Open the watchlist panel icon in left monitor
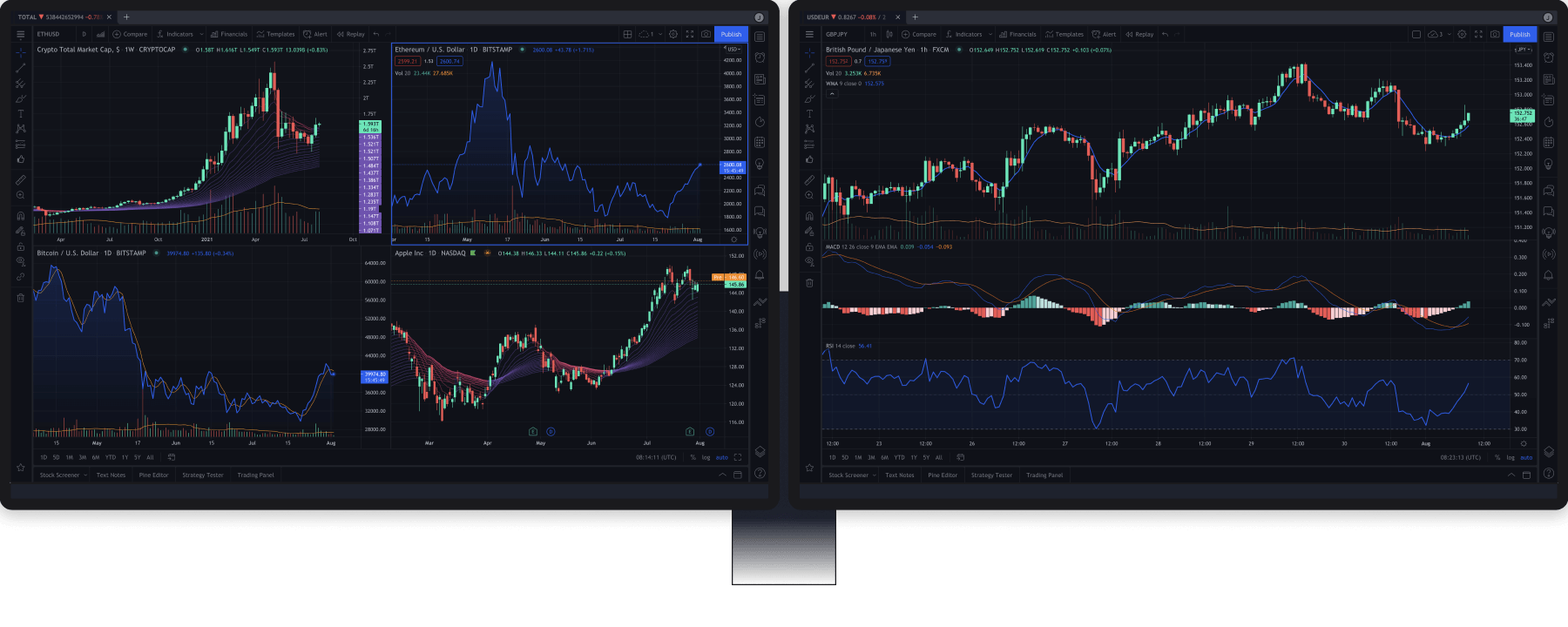This screenshot has height=627, width=1568. (760, 37)
